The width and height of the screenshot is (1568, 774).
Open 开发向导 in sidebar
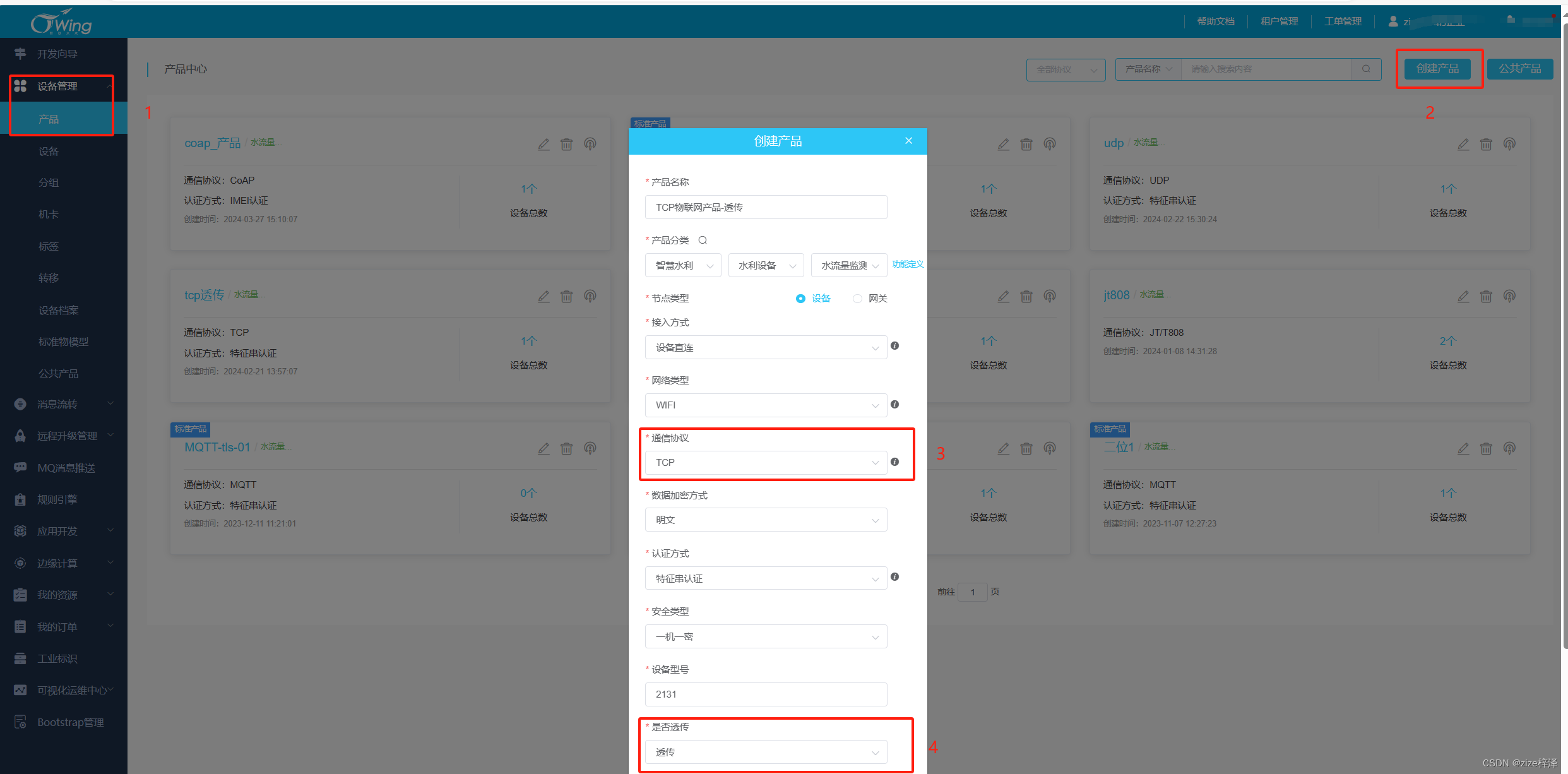[x=63, y=54]
